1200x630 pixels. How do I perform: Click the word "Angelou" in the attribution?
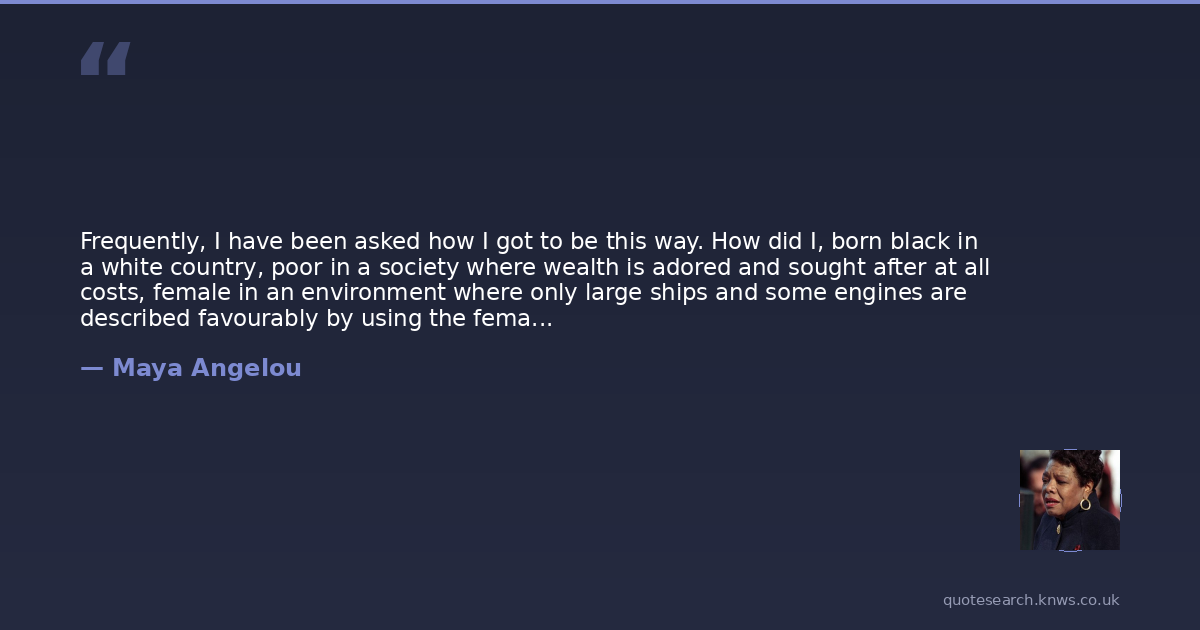pyautogui.click(x=246, y=368)
